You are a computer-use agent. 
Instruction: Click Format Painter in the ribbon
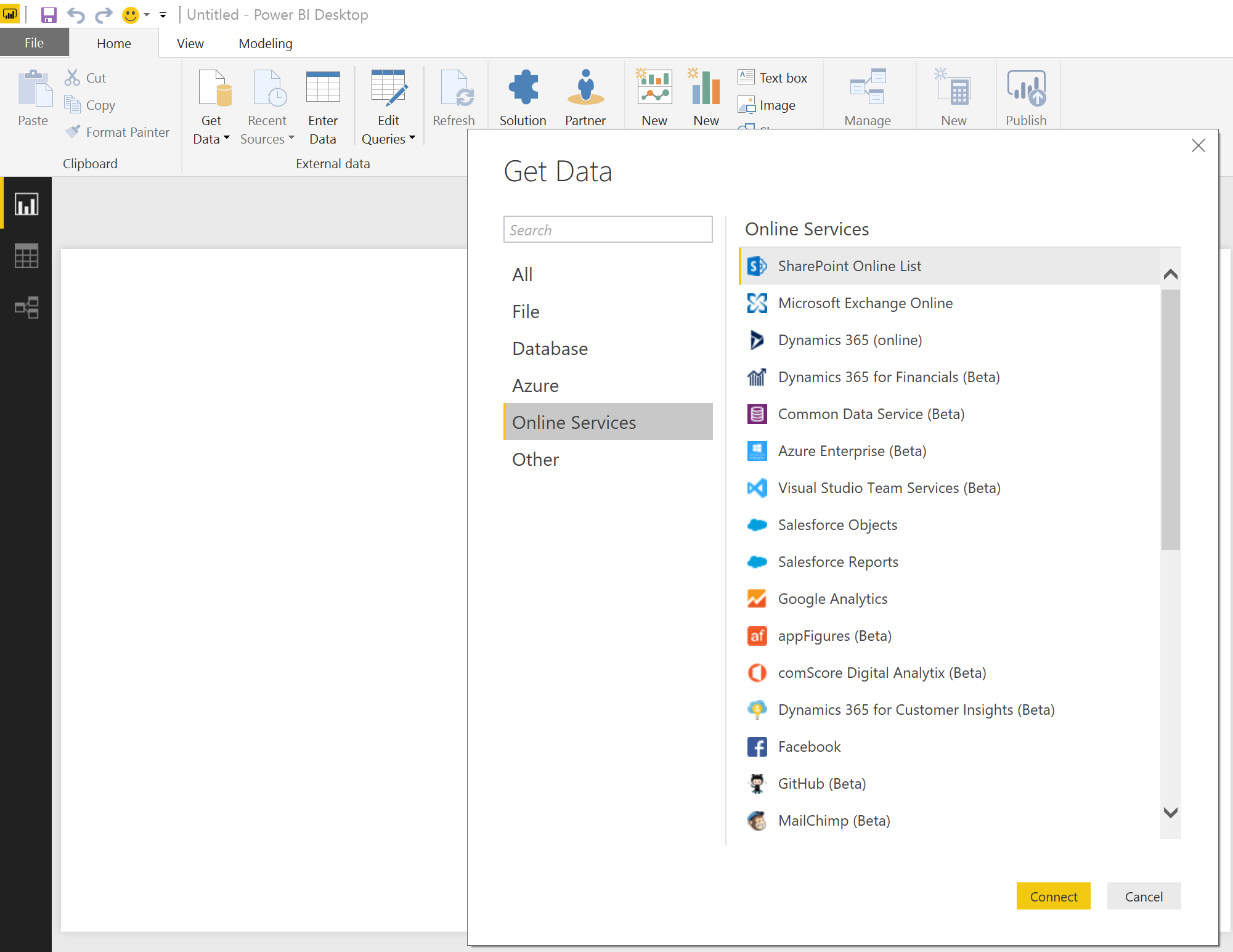coord(117,132)
